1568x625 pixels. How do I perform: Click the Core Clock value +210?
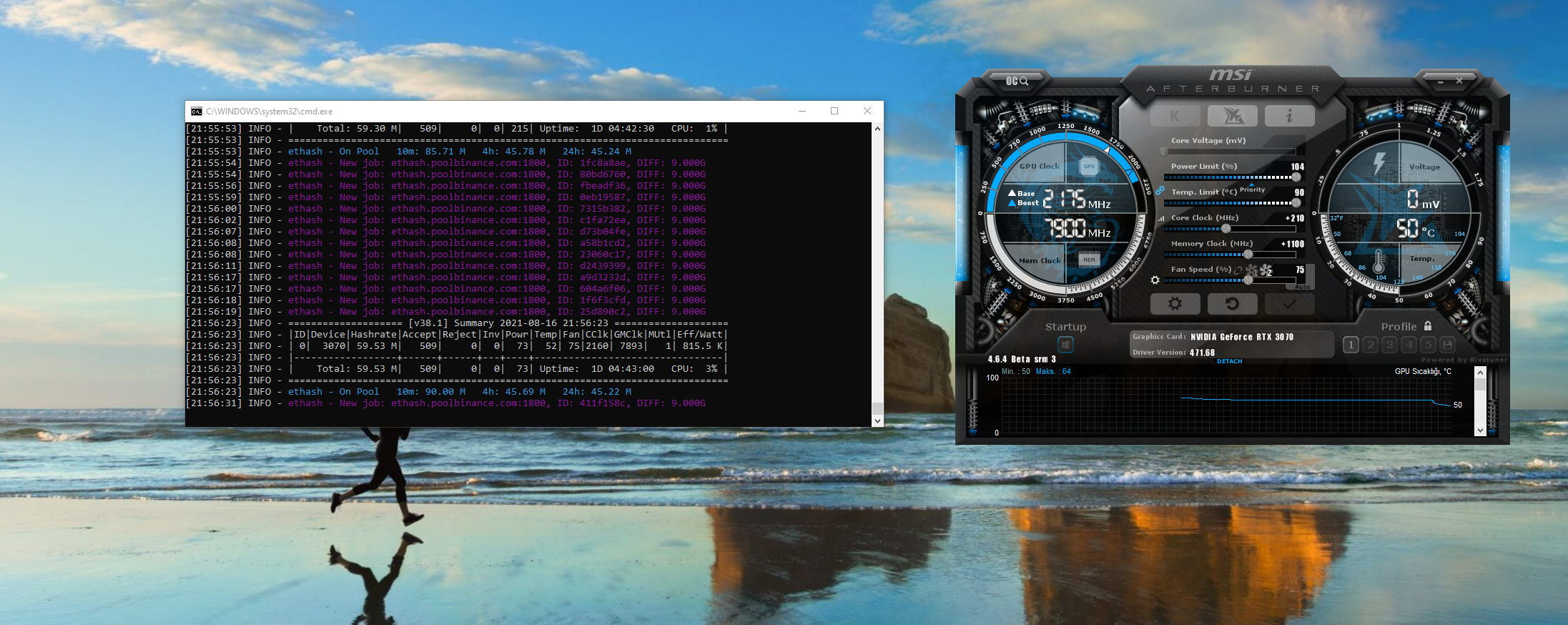pyautogui.click(x=1295, y=218)
